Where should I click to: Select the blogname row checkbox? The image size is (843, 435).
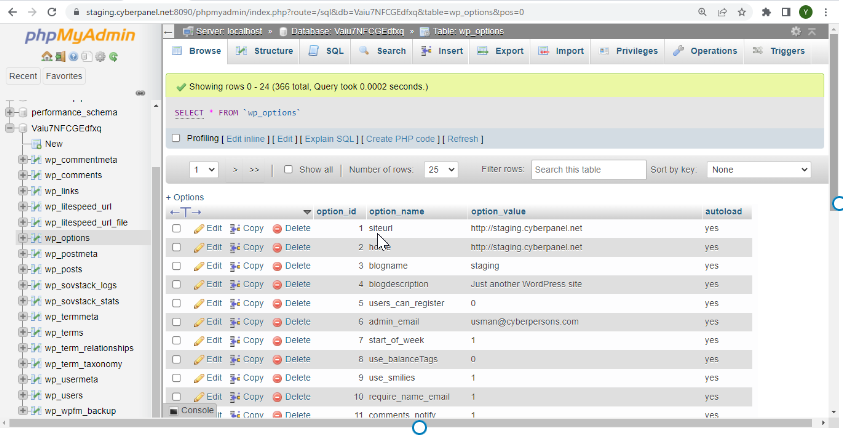(x=176, y=266)
